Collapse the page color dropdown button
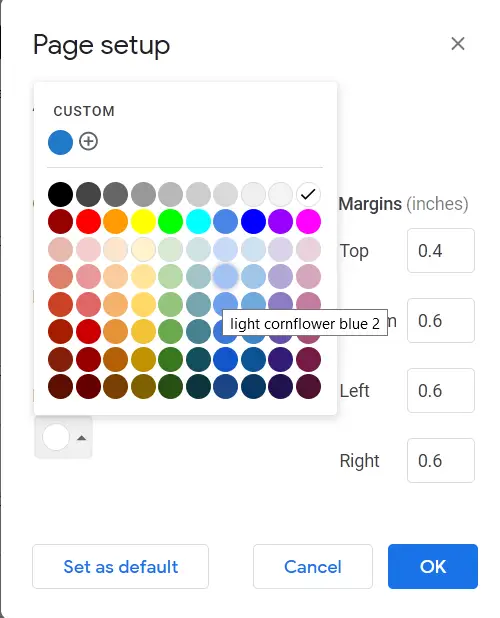Viewport: 500px width, 618px height. 63,437
